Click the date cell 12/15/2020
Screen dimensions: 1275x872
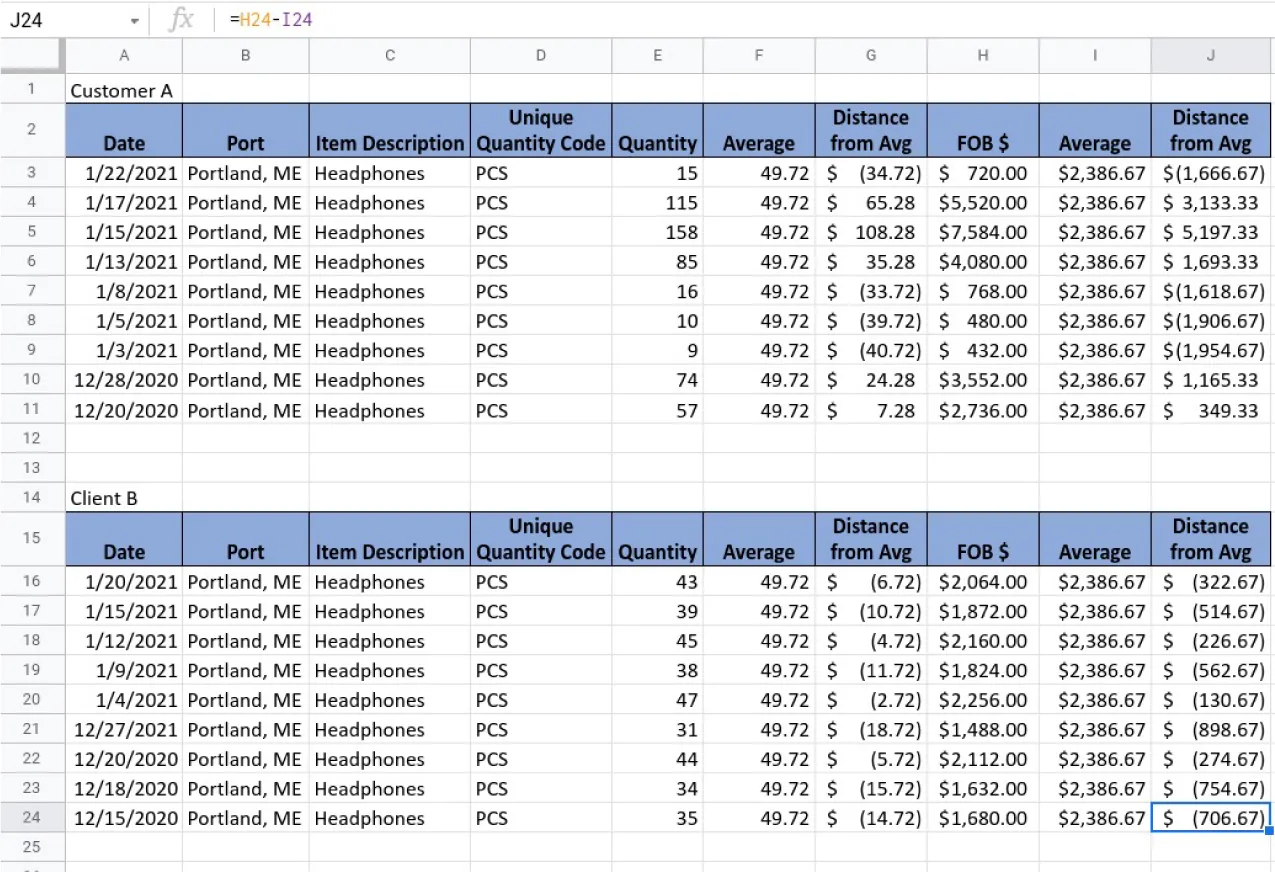pyautogui.click(x=124, y=818)
